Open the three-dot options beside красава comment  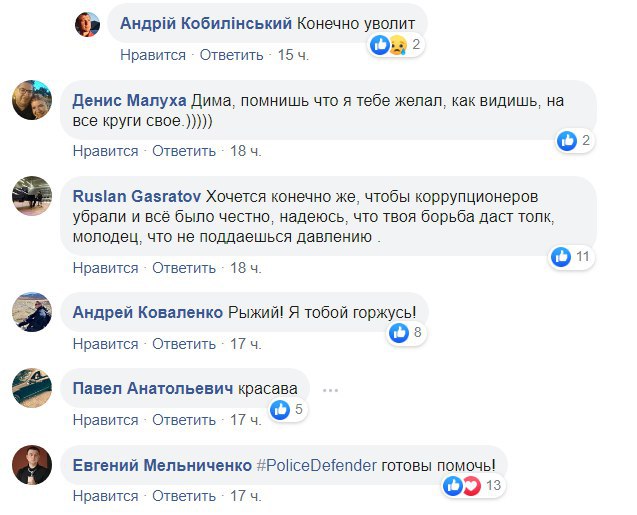(331, 388)
